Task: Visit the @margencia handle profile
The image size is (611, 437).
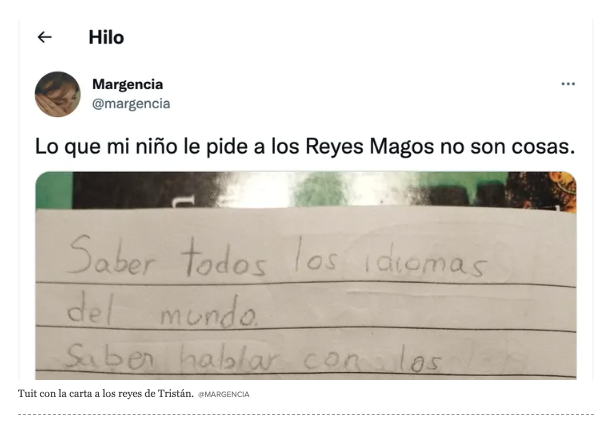Action: (x=131, y=104)
